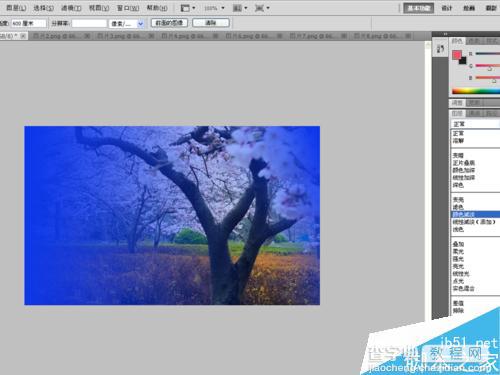Switch to the 基本功能 workspace
Screen dimensions: 500x375
point(418,8)
